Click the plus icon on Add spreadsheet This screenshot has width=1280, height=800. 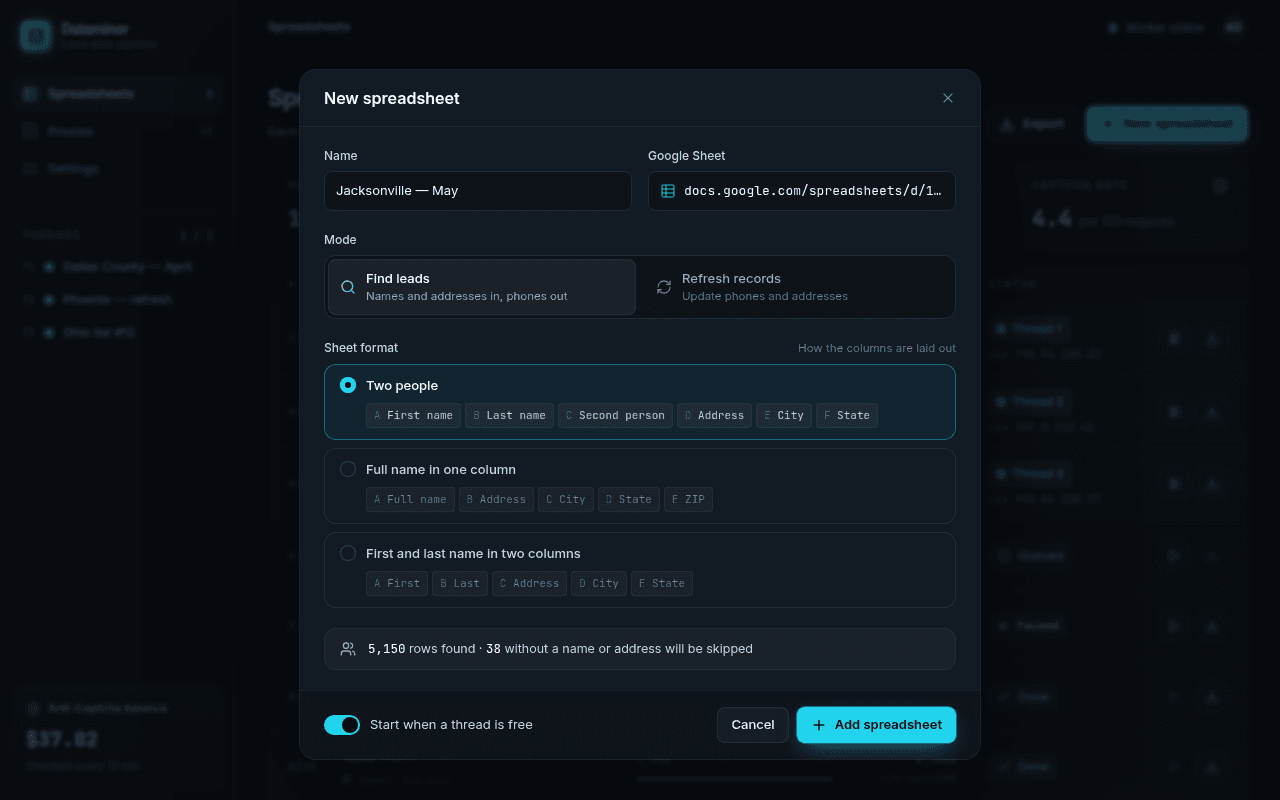point(819,725)
